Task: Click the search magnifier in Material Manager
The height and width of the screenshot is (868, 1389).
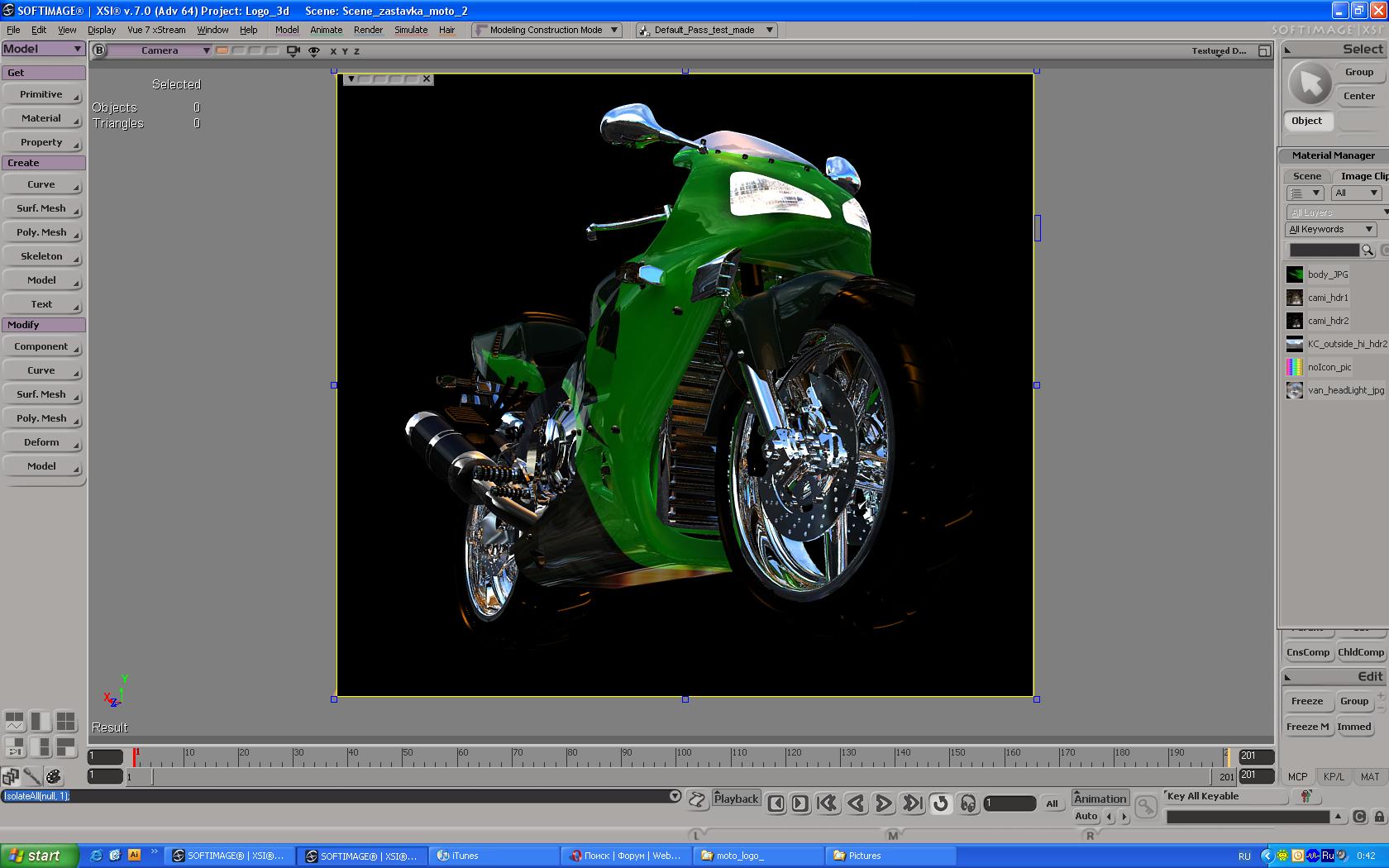Action: pos(1368,250)
